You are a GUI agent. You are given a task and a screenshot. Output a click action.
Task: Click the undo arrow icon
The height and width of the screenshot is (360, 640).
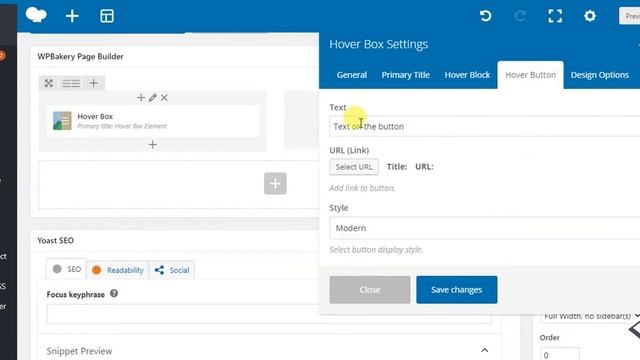click(485, 16)
